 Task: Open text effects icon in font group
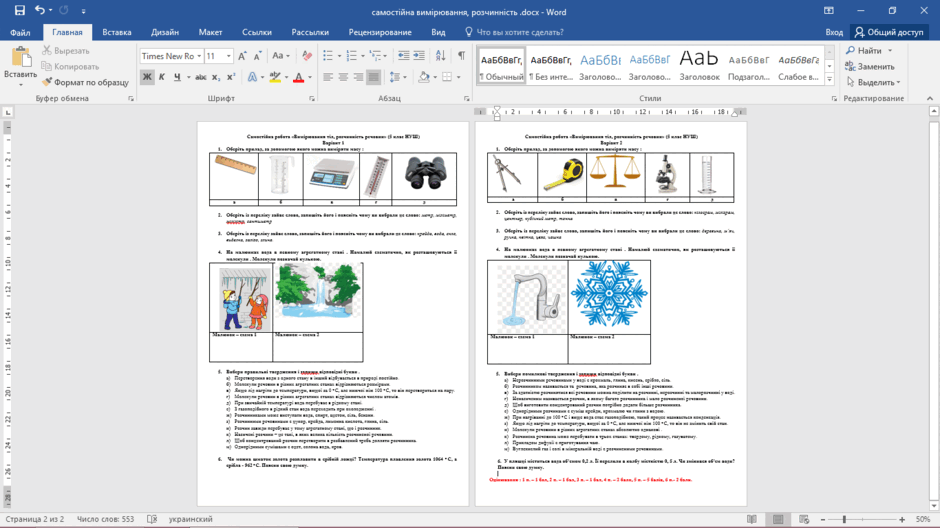point(252,77)
